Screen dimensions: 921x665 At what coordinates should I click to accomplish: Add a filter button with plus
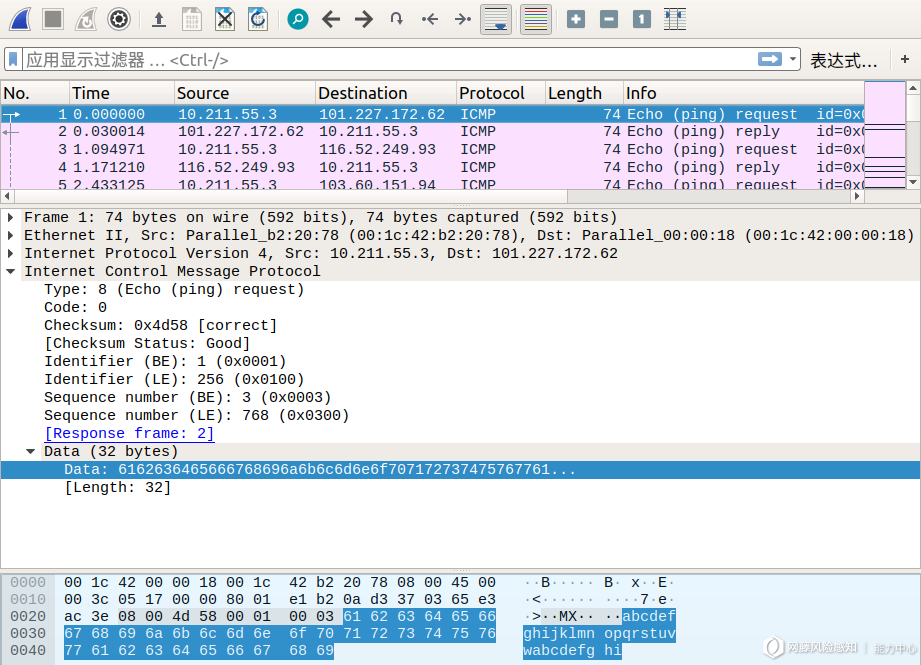click(x=905, y=59)
